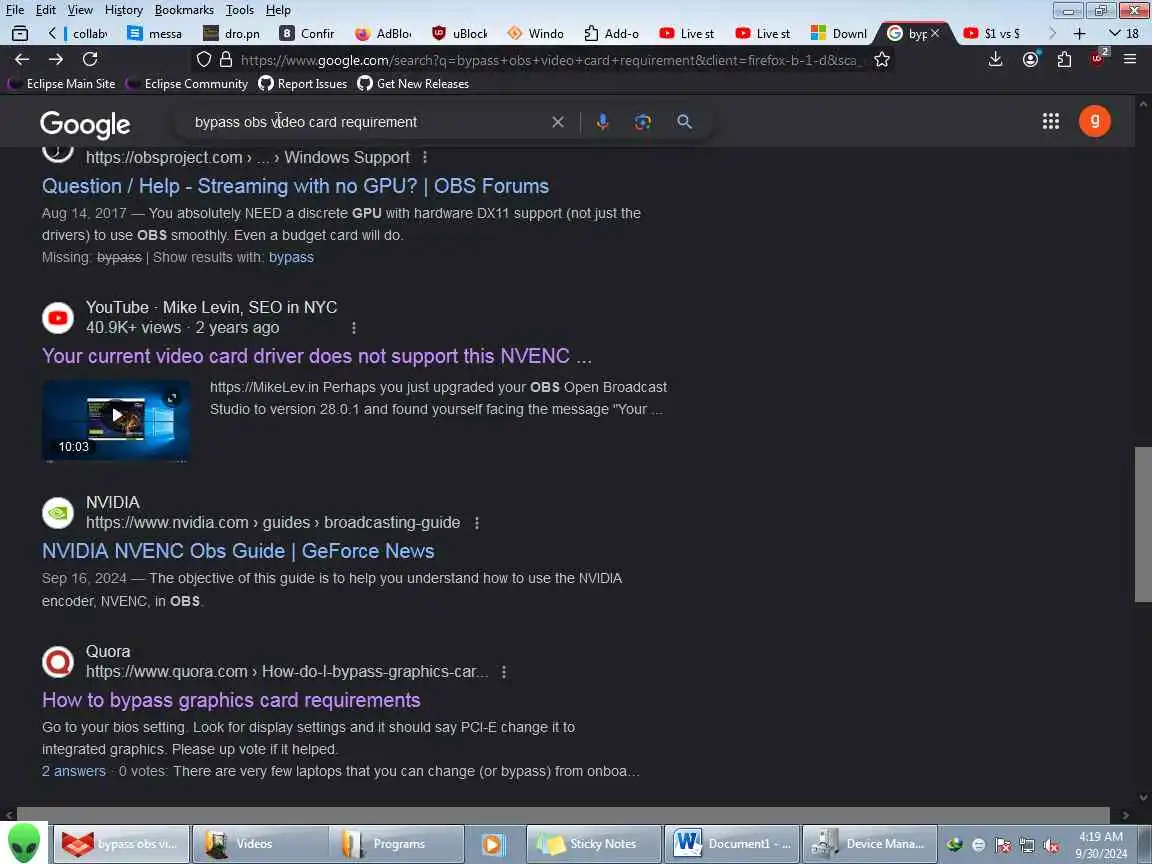Show results with 'bypass' link
1152x864 pixels.
coord(291,257)
